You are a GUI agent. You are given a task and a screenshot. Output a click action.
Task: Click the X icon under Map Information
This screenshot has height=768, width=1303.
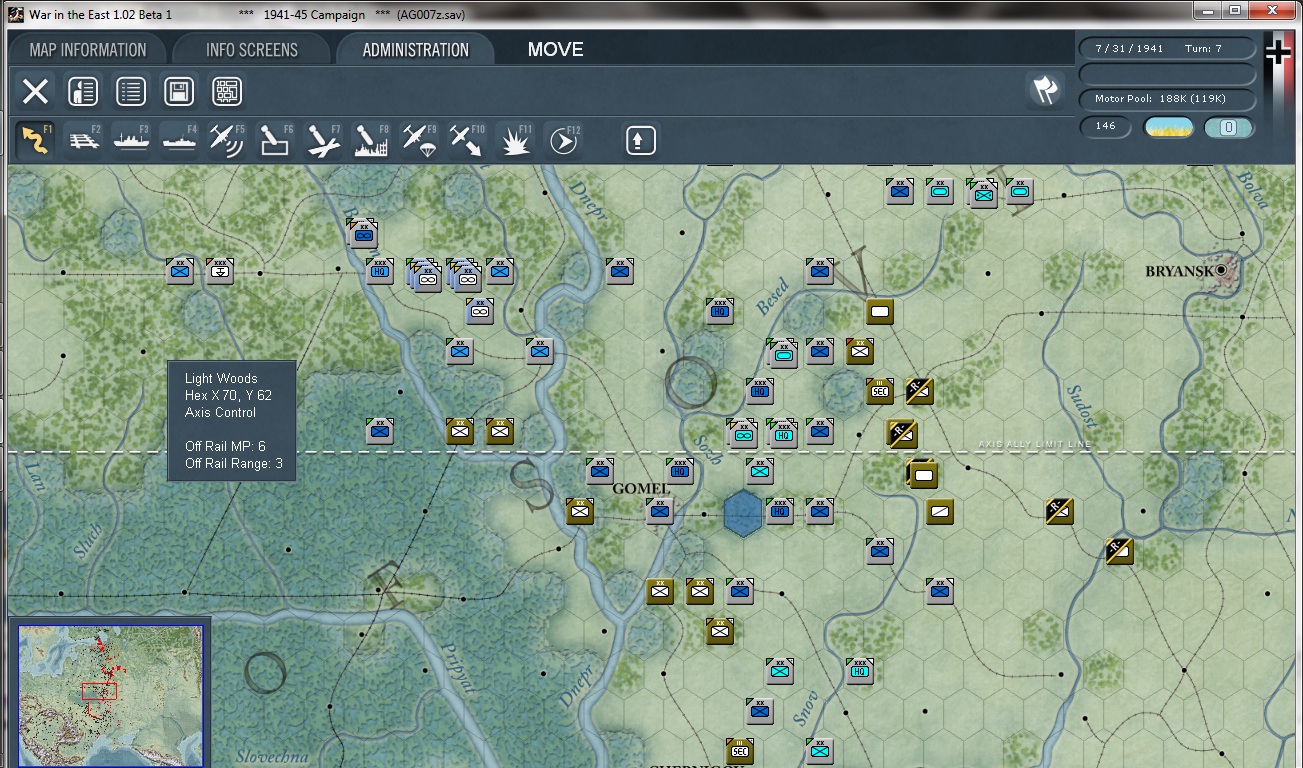pos(35,92)
